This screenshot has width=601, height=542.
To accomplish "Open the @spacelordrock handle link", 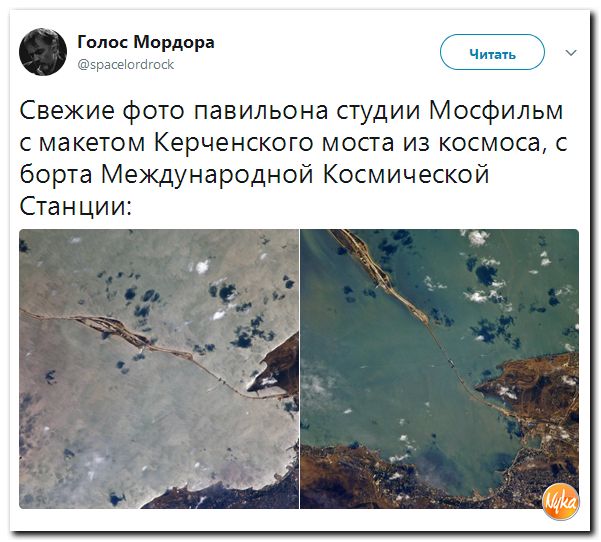I will coord(126,64).
